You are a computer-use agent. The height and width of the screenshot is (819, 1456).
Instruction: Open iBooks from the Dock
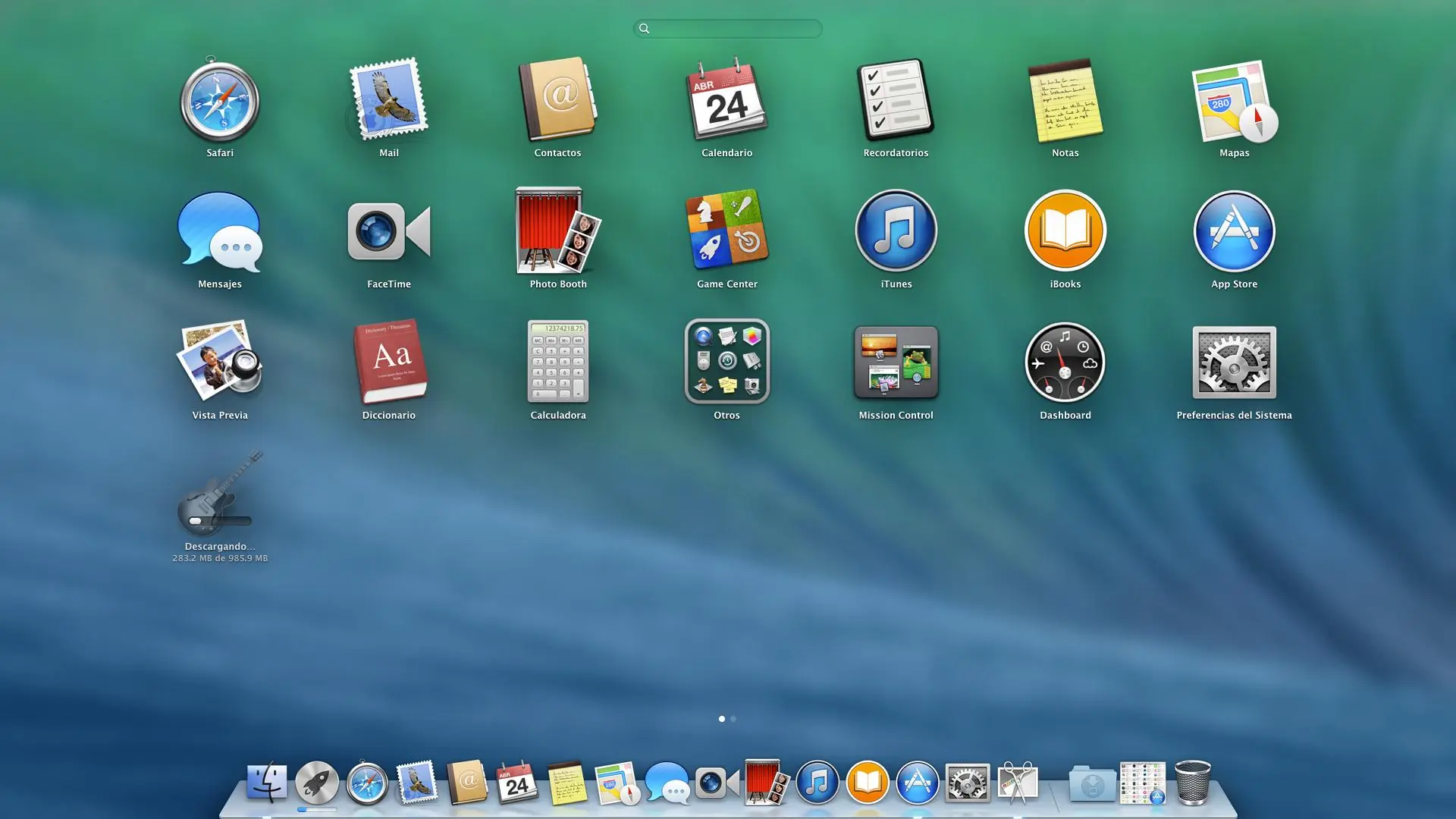(867, 782)
